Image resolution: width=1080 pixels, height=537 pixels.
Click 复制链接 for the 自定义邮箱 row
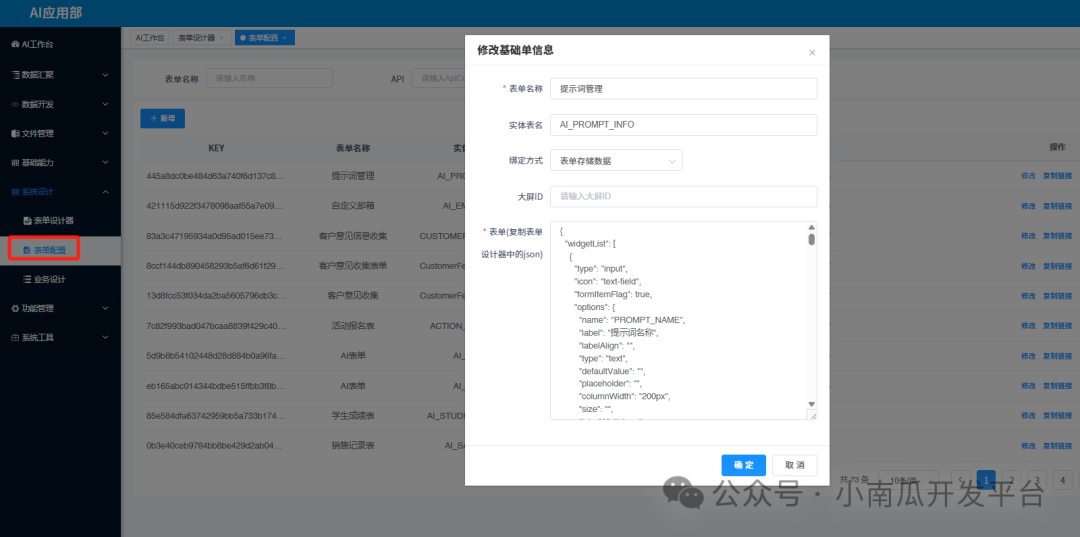[1057, 206]
